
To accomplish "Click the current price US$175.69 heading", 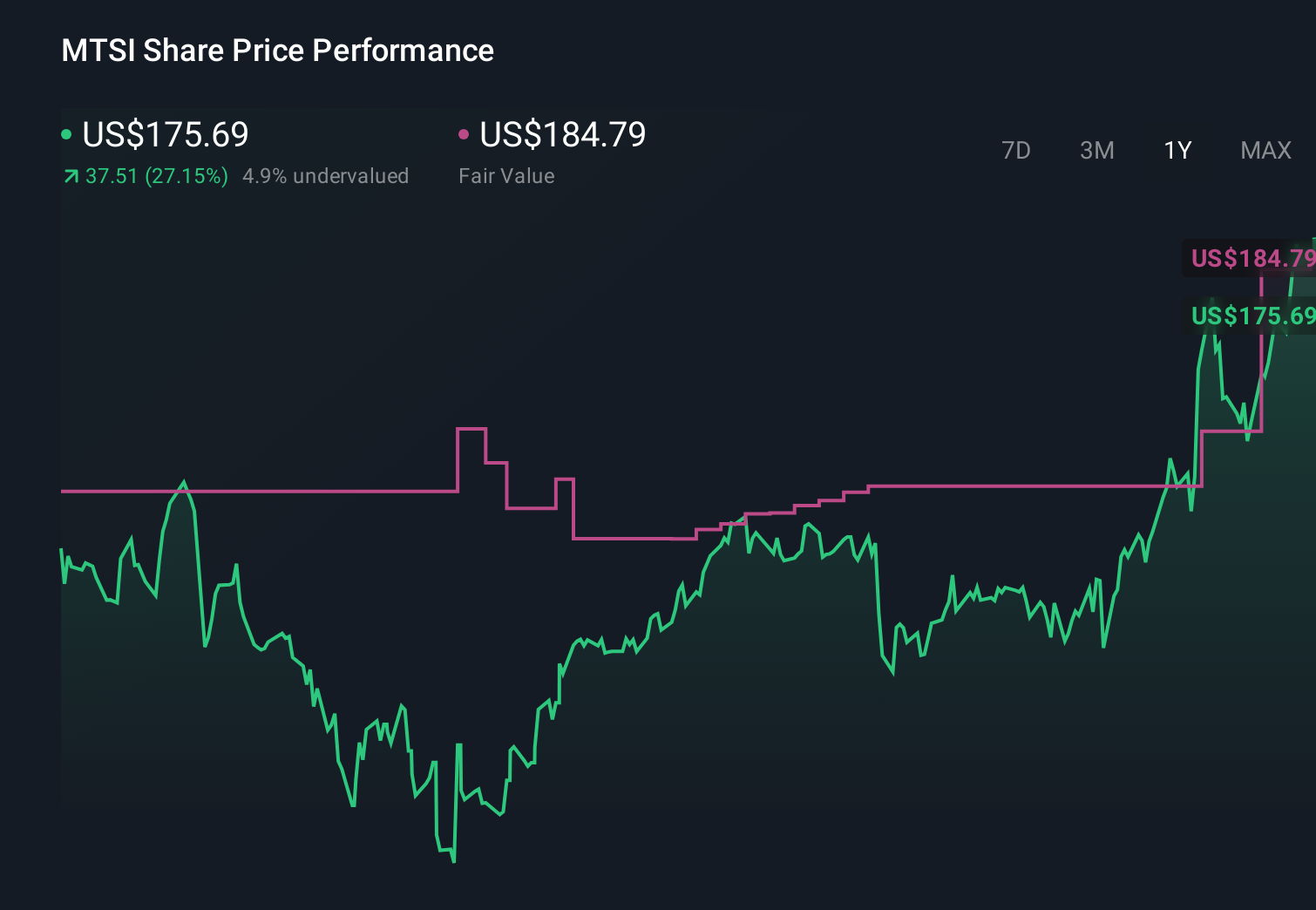I will tap(166, 135).
